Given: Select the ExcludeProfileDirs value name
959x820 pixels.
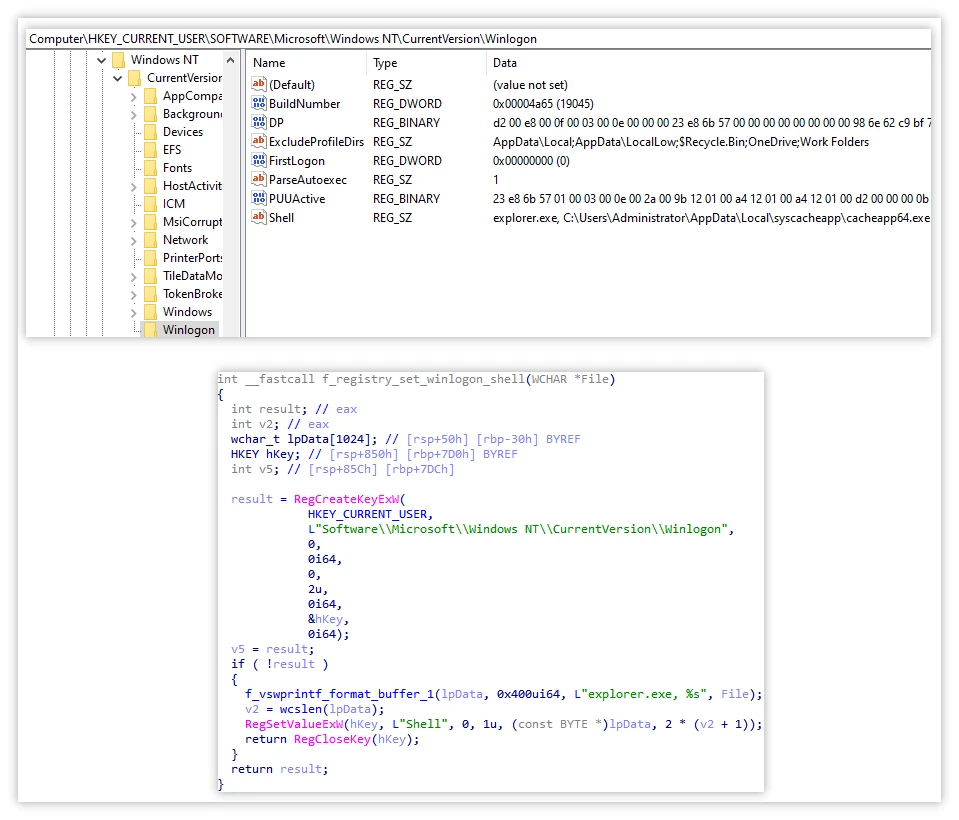Looking at the screenshot, I should click(316, 141).
